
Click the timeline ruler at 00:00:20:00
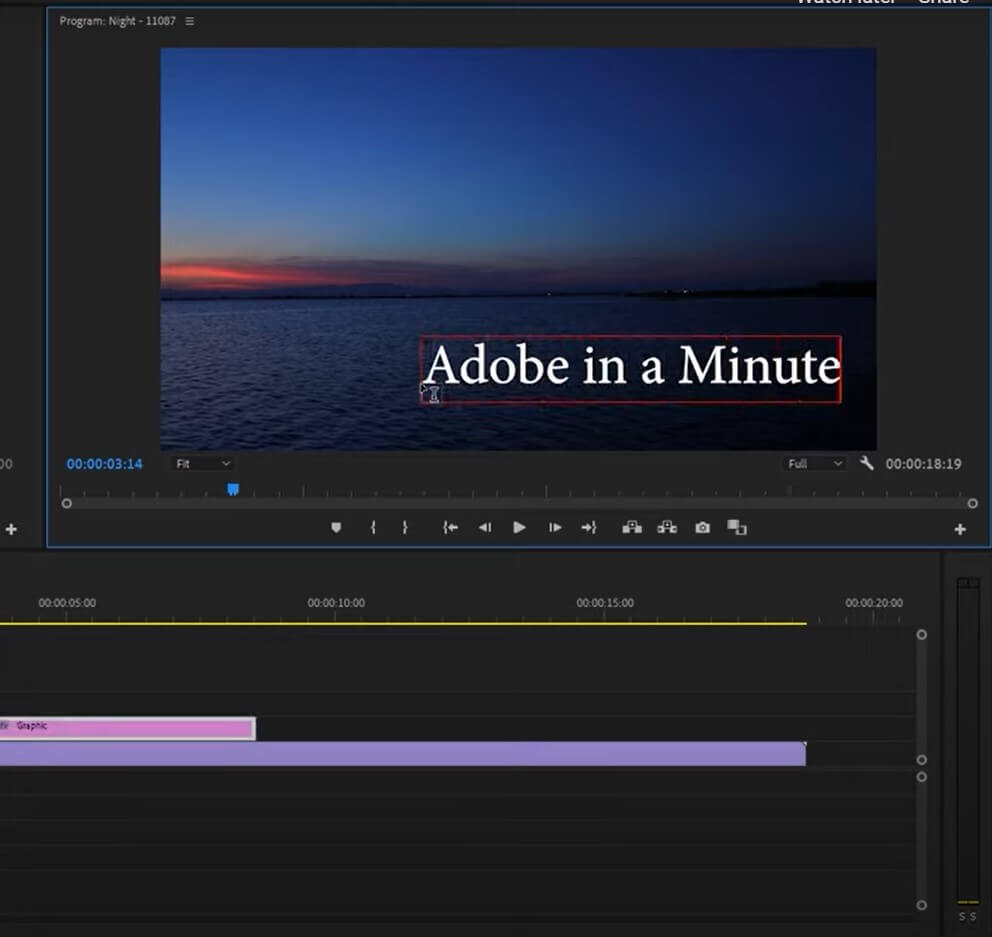(x=874, y=603)
